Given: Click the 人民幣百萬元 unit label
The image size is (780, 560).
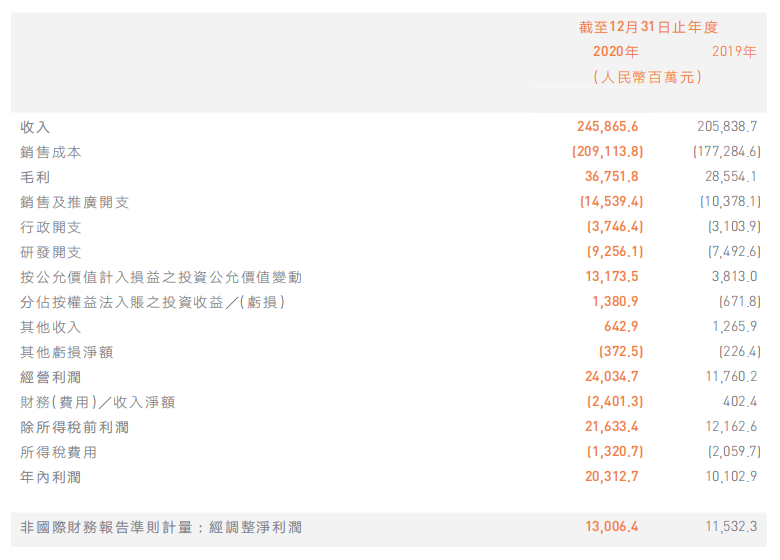Looking at the screenshot, I should click(x=648, y=77).
